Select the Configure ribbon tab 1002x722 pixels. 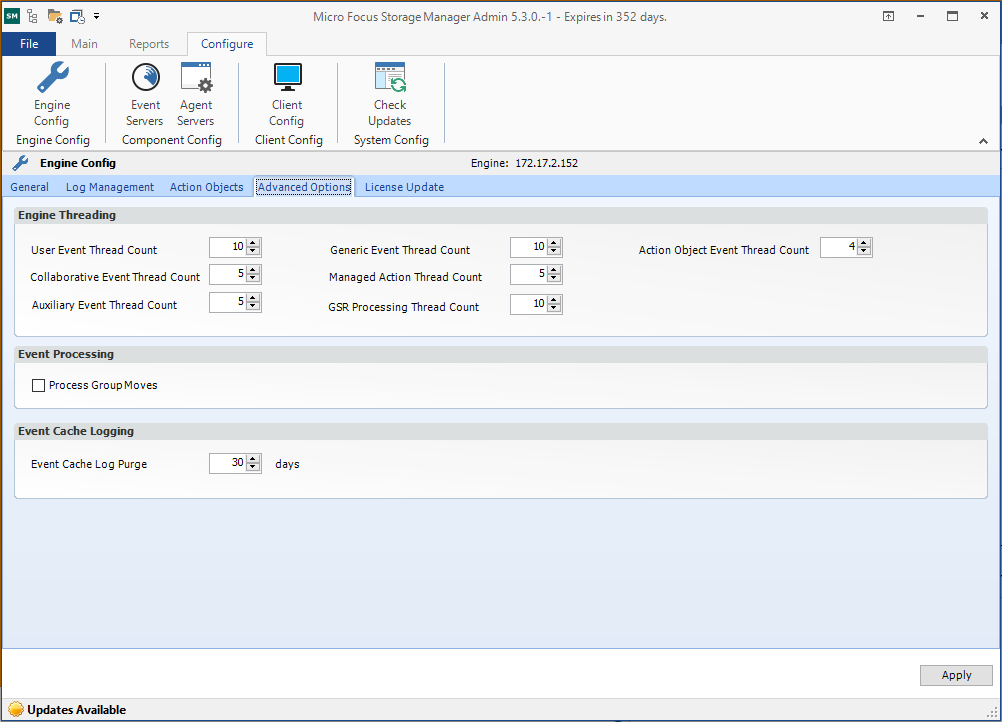pos(227,43)
